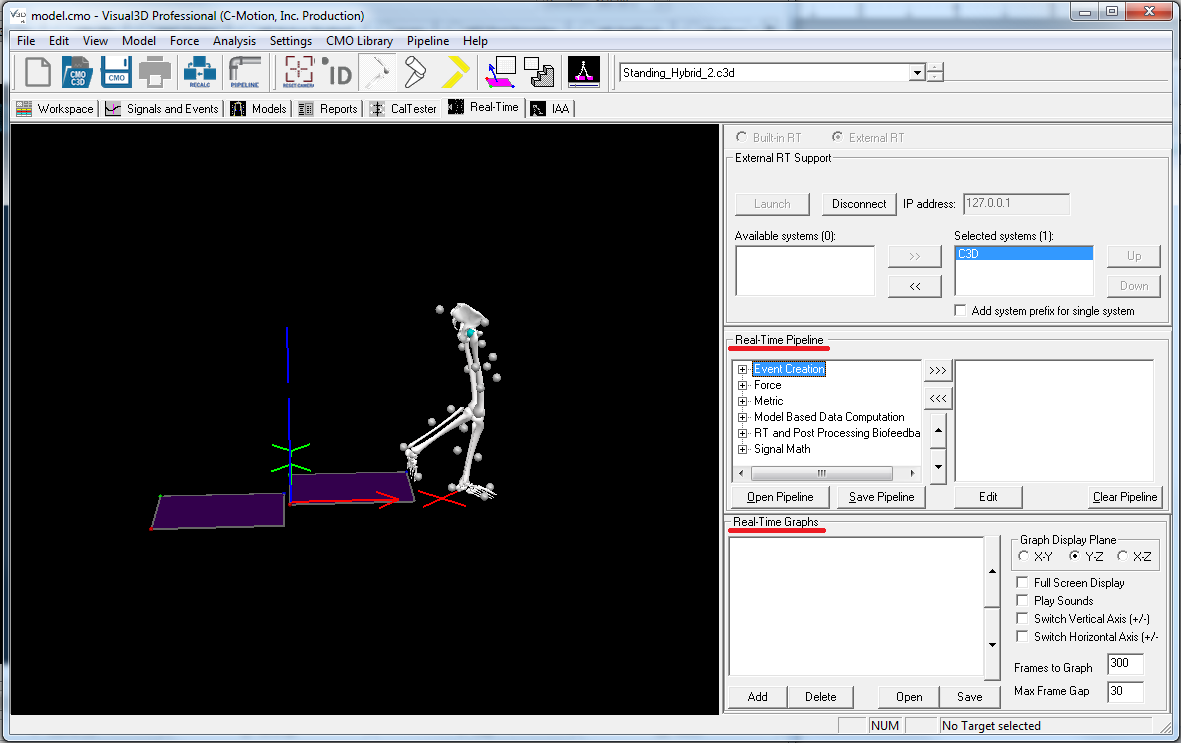Click the Clear Pipeline button
This screenshot has width=1181, height=743.
coord(1125,497)
